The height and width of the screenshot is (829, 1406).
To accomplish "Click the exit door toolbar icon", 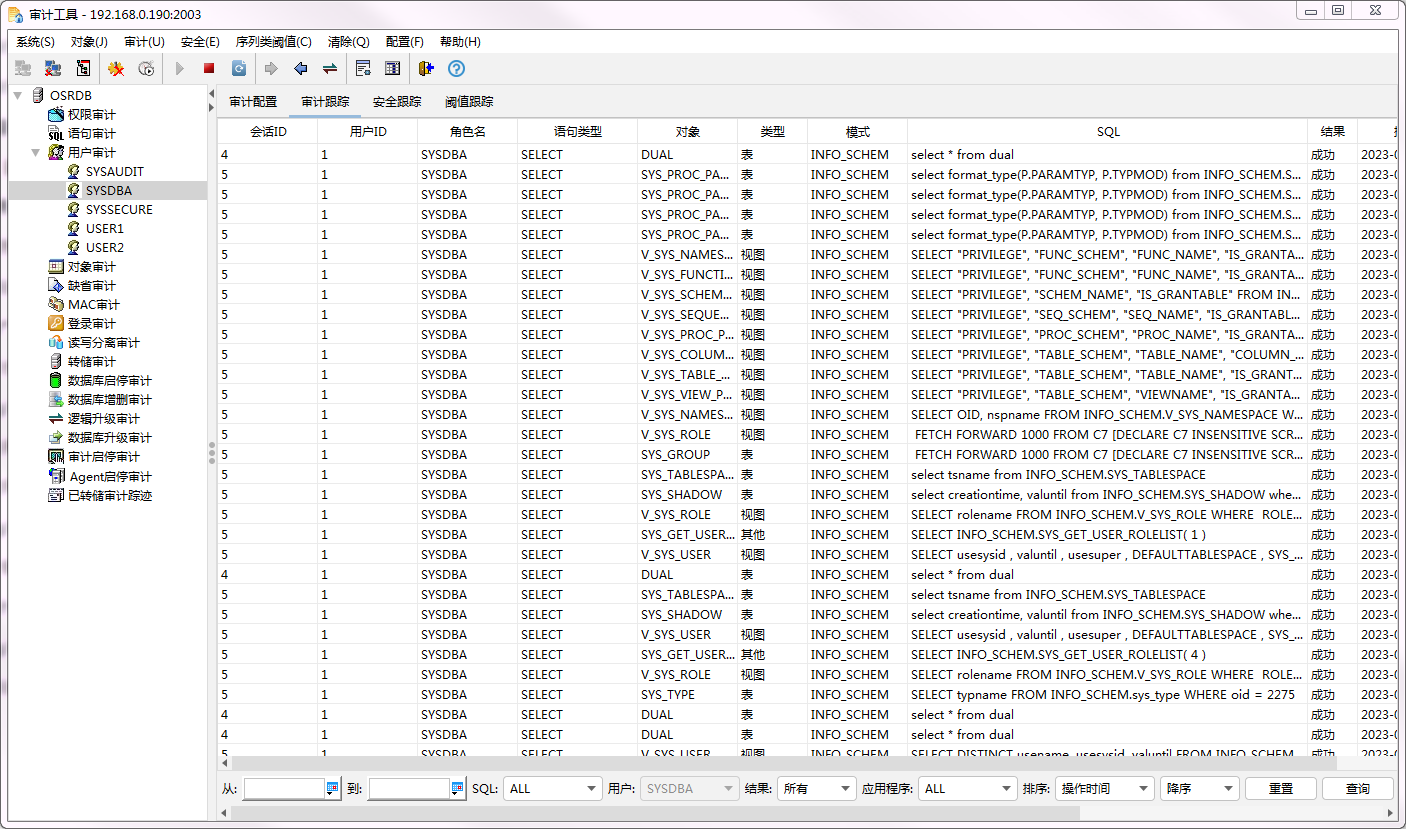I will tap(426, 68).
